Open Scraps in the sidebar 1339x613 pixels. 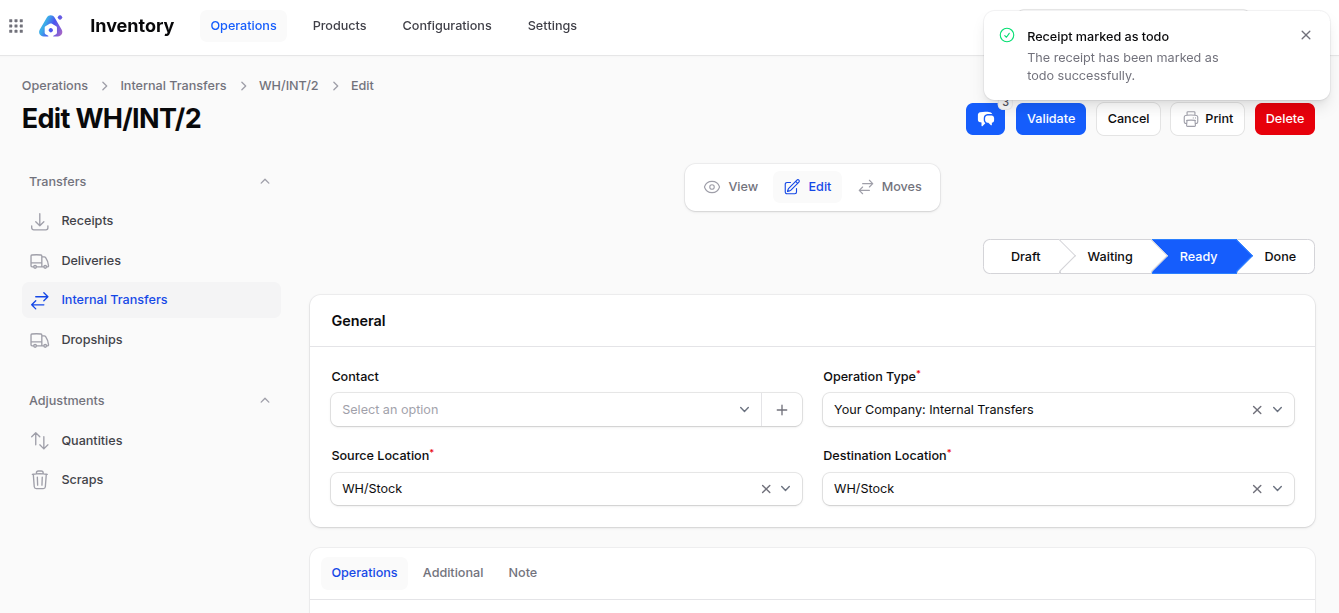coord(151,480)
